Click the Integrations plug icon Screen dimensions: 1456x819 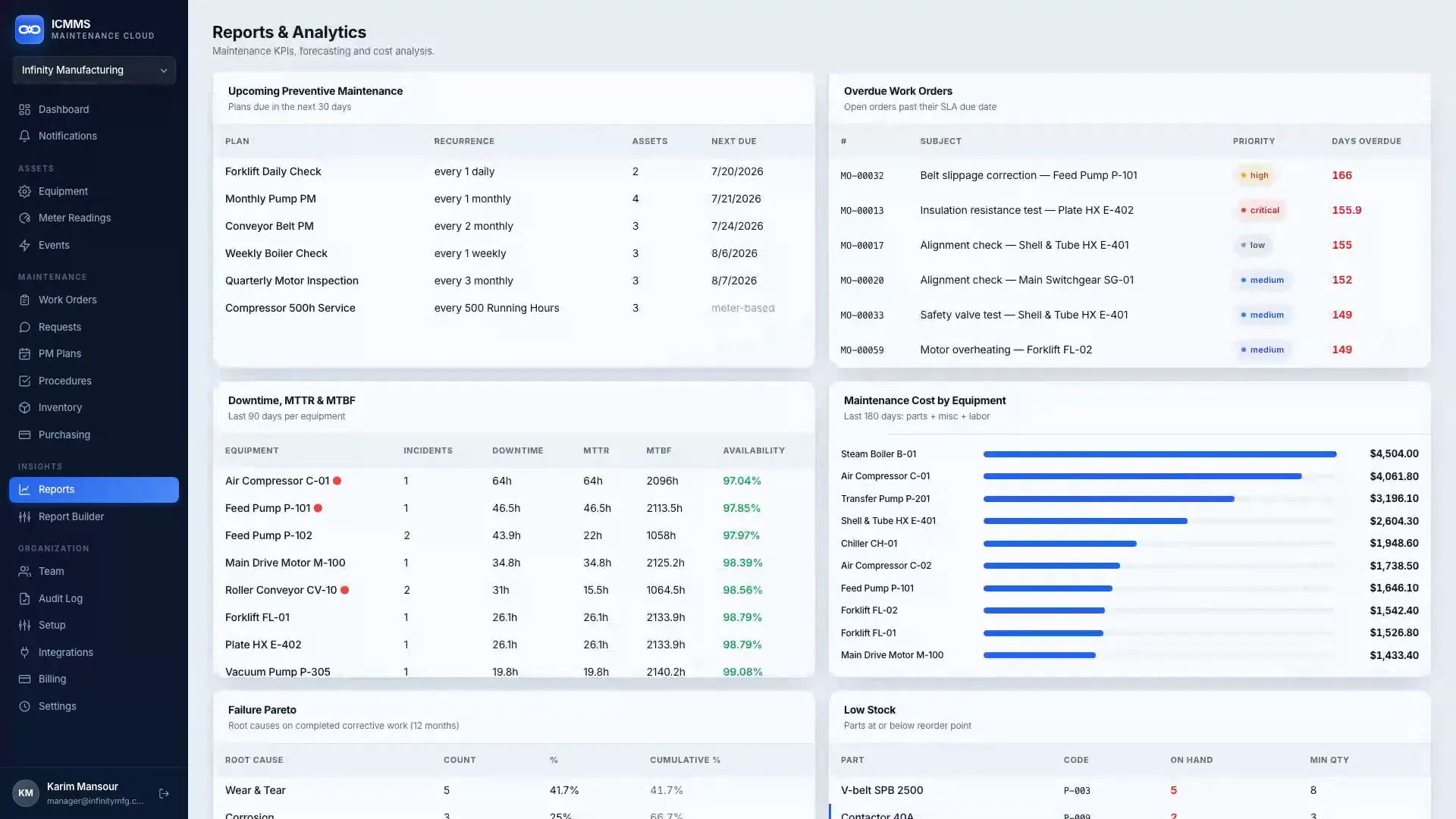pos(24,652)
